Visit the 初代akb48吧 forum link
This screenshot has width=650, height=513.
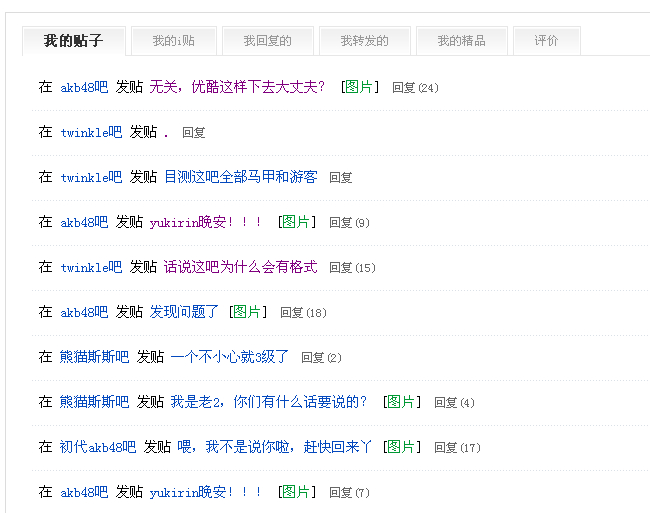pos(98,447)
